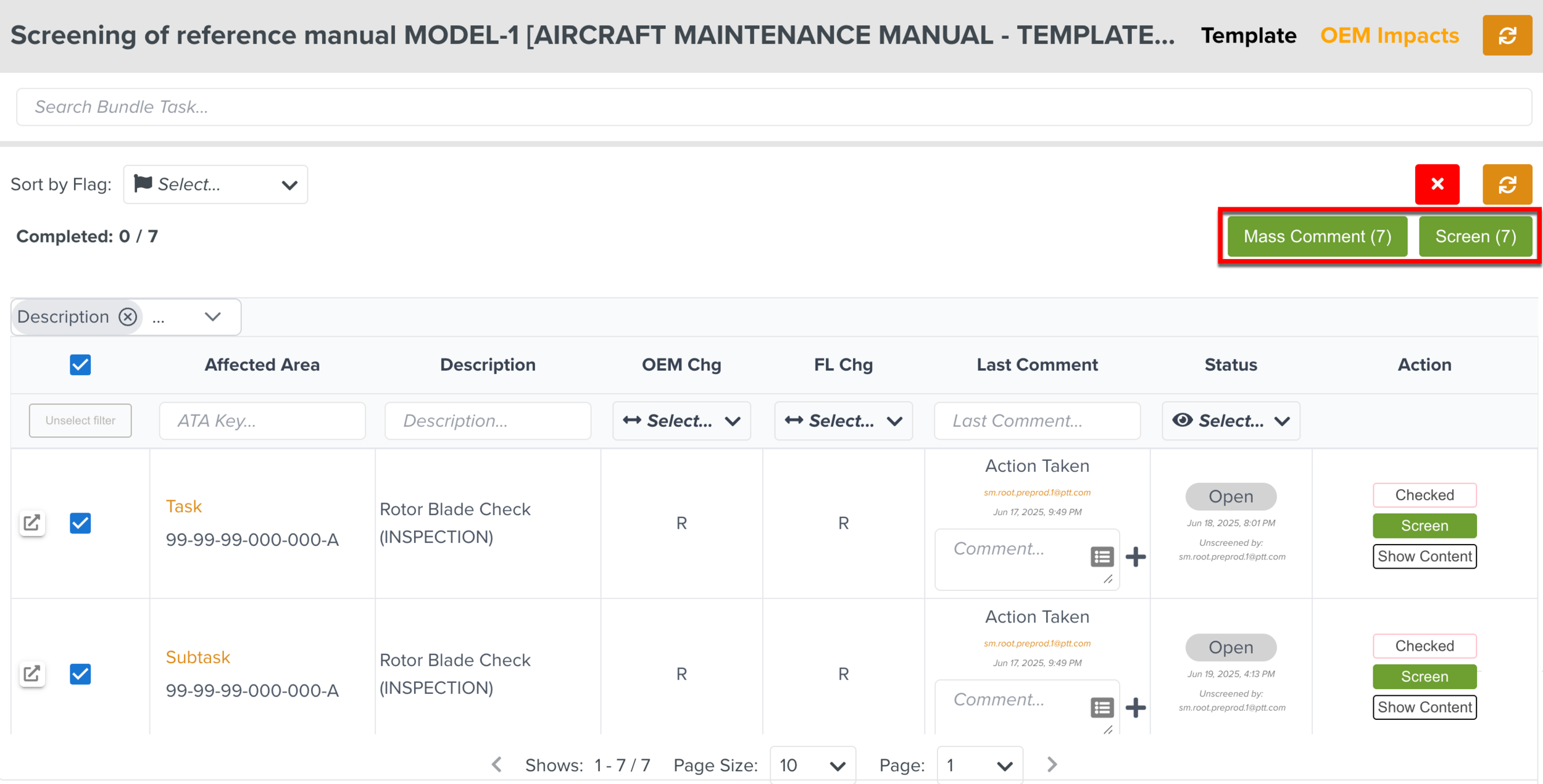The image size is (1543, 784).
Task: Click commenter email link in Subtask row
Action: (1037, 643)
